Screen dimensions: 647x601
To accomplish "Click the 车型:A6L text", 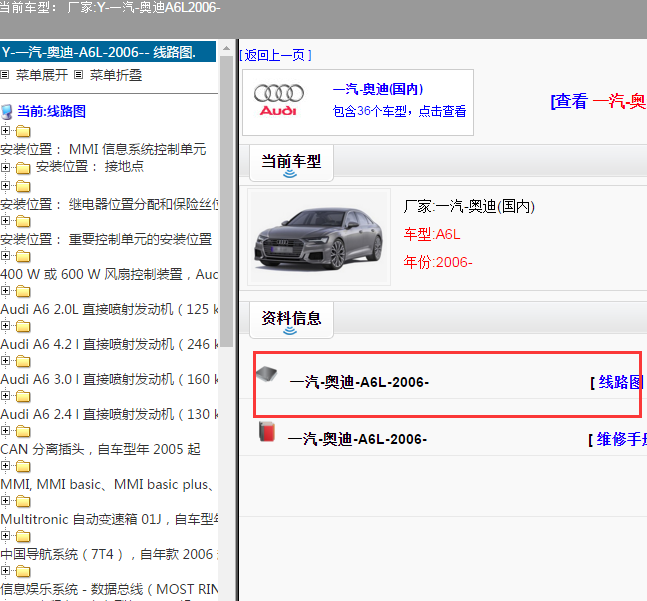I will click(x=432, y=235).
